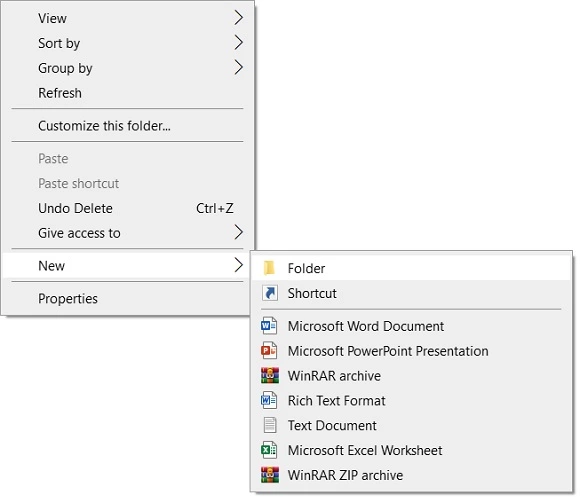Click the Rich Text Format icon
The image size is (580, 499).
pos(269,401)
